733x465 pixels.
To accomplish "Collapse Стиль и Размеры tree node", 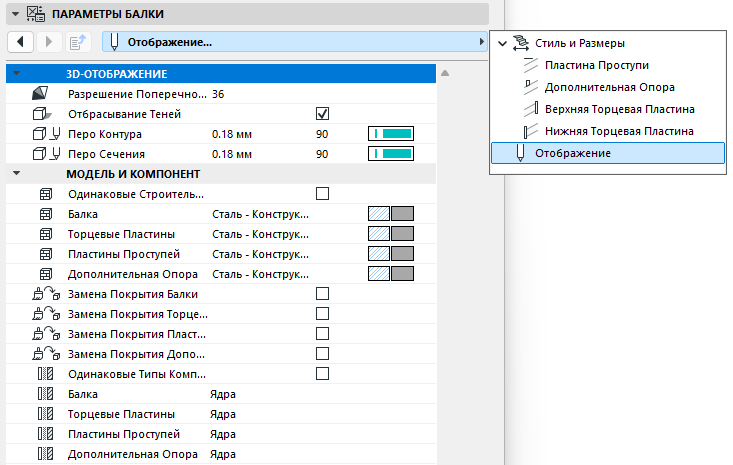I will point(503,43).
